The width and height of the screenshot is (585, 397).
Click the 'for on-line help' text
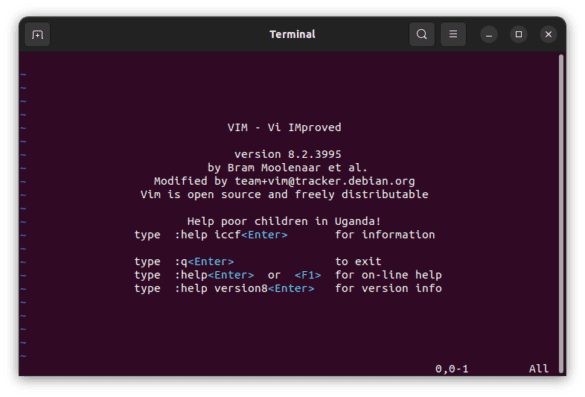click(x=388, y=275)
